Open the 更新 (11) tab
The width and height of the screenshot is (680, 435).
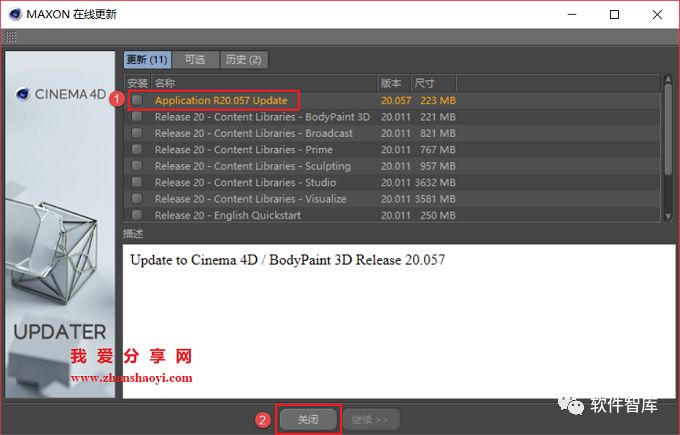pyautogui.click(x=147, y=59)
